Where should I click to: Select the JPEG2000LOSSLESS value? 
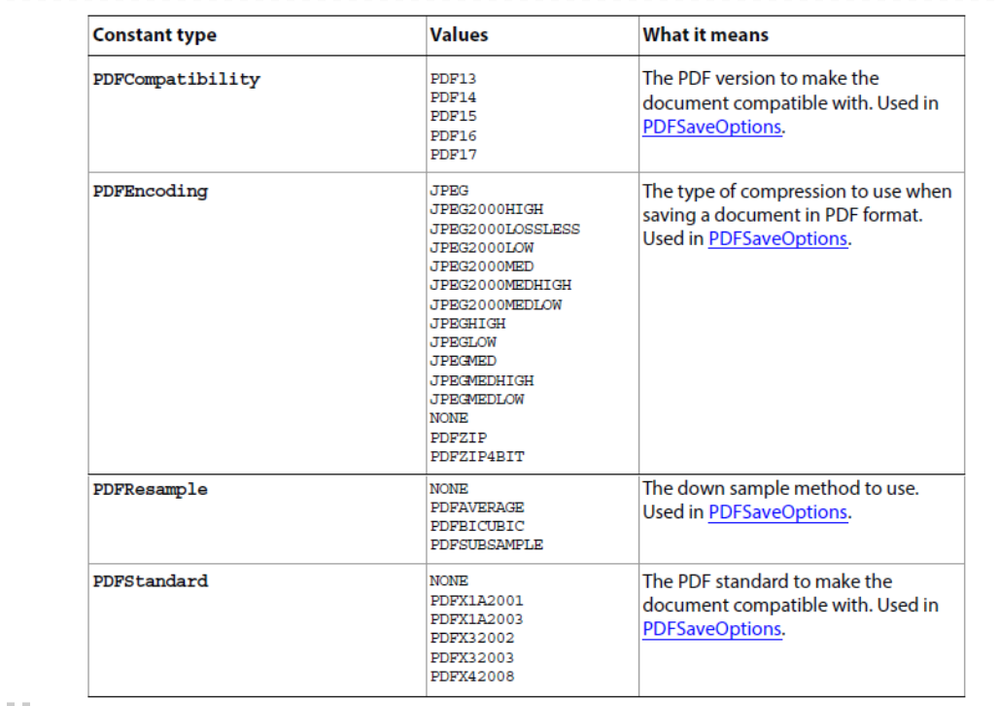tap(504, 229)
